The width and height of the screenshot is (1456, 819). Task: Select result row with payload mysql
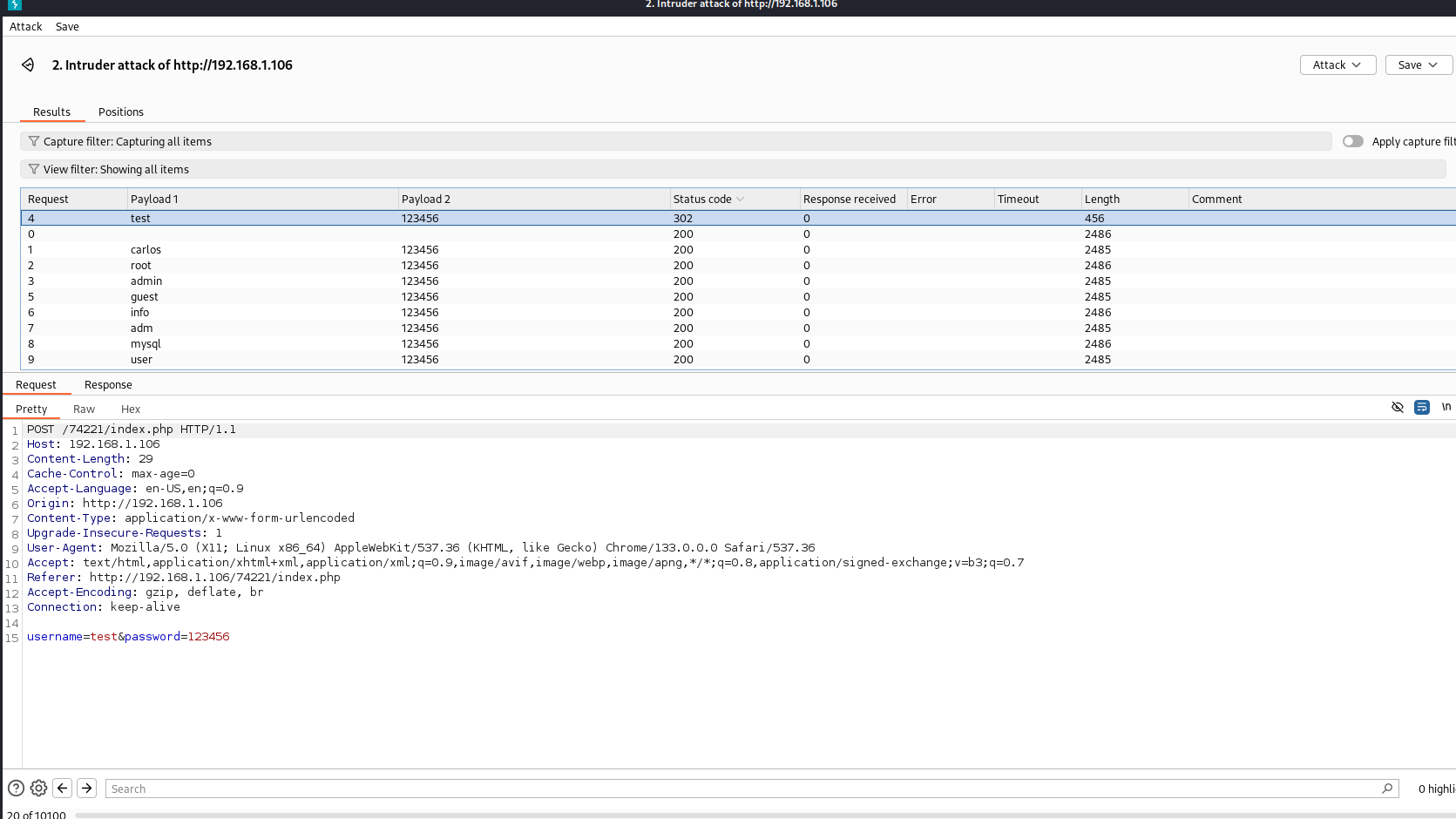[738, 344]
